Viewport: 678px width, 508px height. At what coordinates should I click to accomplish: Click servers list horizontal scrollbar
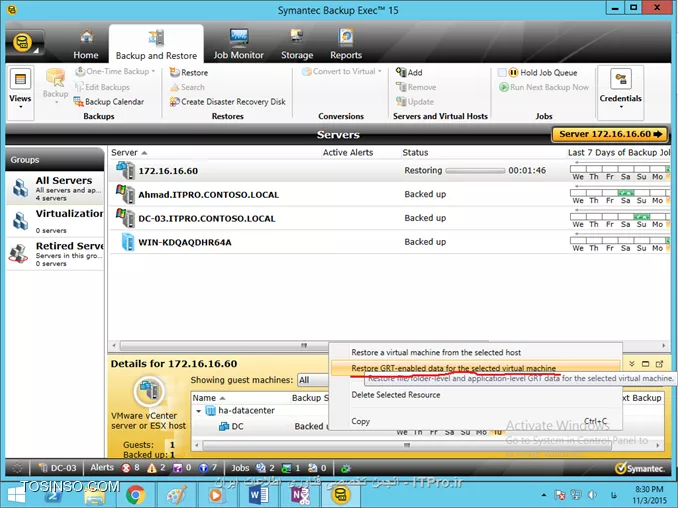[303, 345]
